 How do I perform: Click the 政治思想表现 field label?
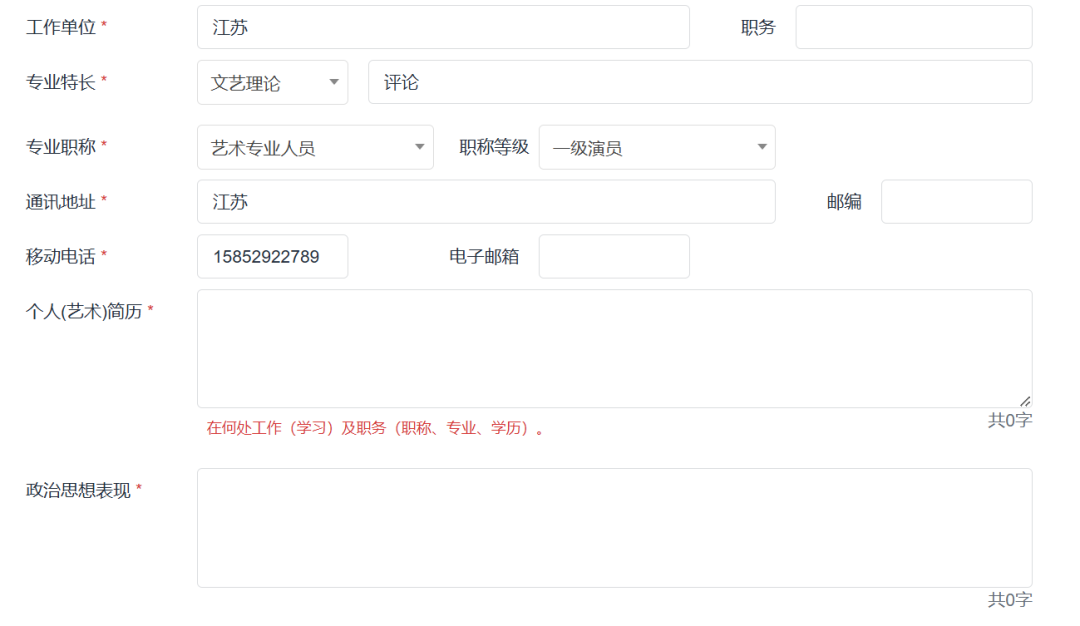78,491
